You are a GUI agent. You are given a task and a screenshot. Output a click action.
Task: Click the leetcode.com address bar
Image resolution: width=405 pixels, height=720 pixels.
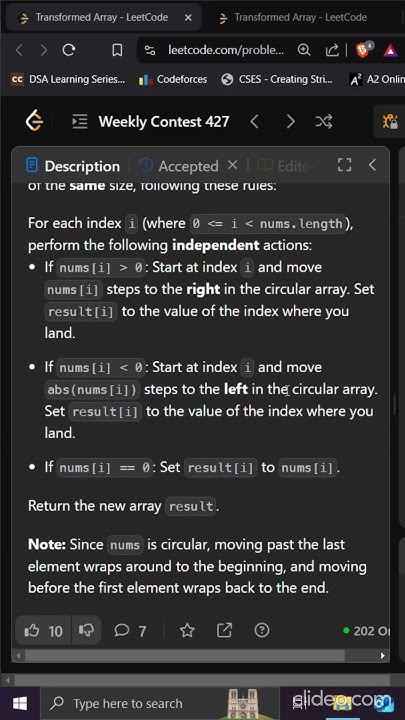tap(226, 50)
